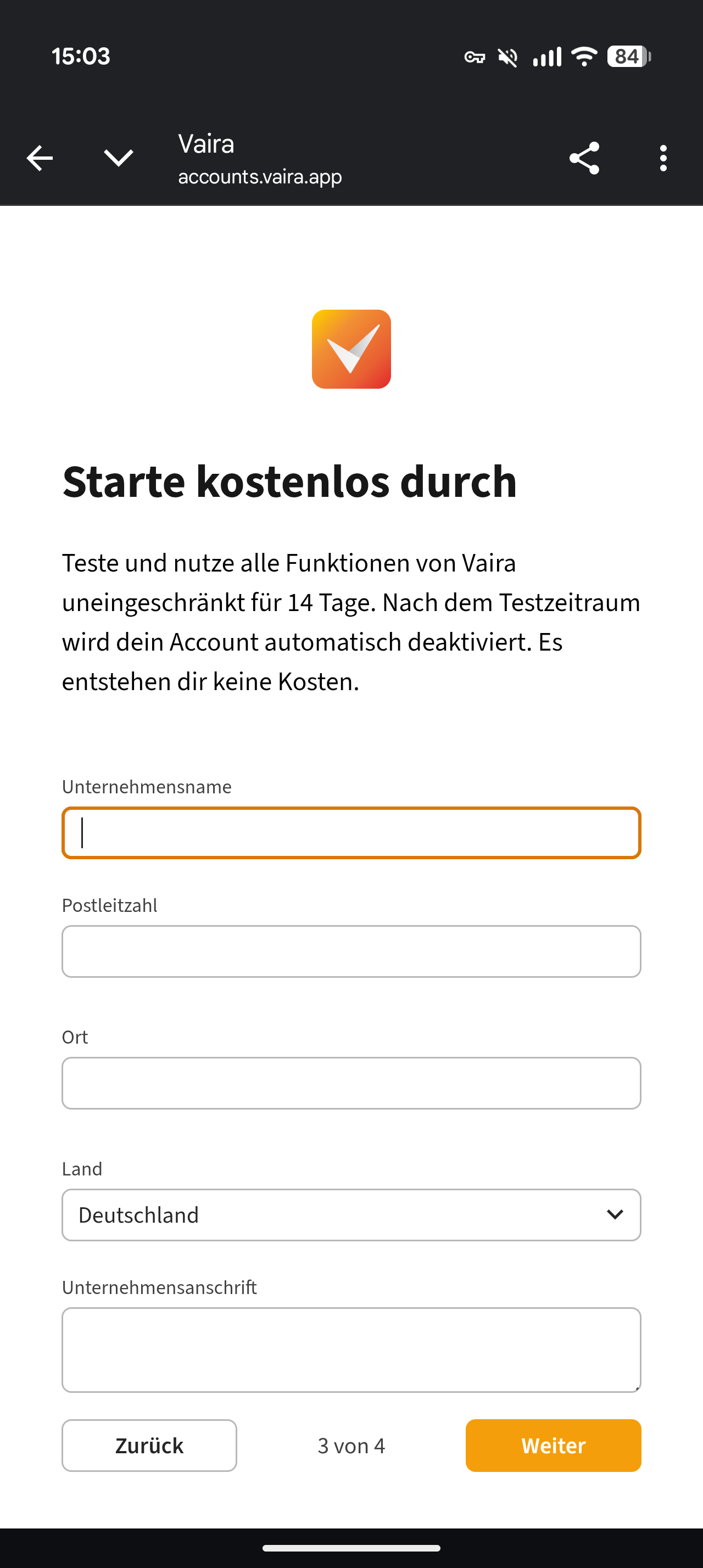Tap the bottom home gesture bar
The height and width of the screenshot is (1568, 703).
(351, 1548)
